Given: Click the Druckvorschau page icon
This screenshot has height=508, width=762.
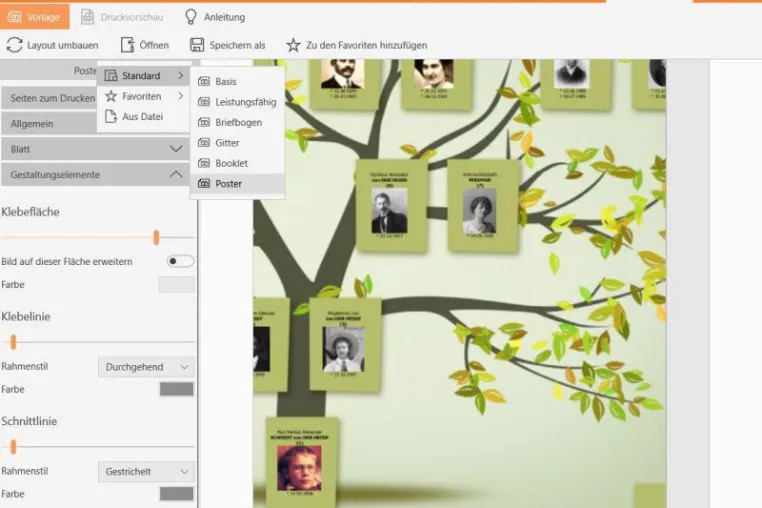Looking at the screenshot, I should coord(87,17).
